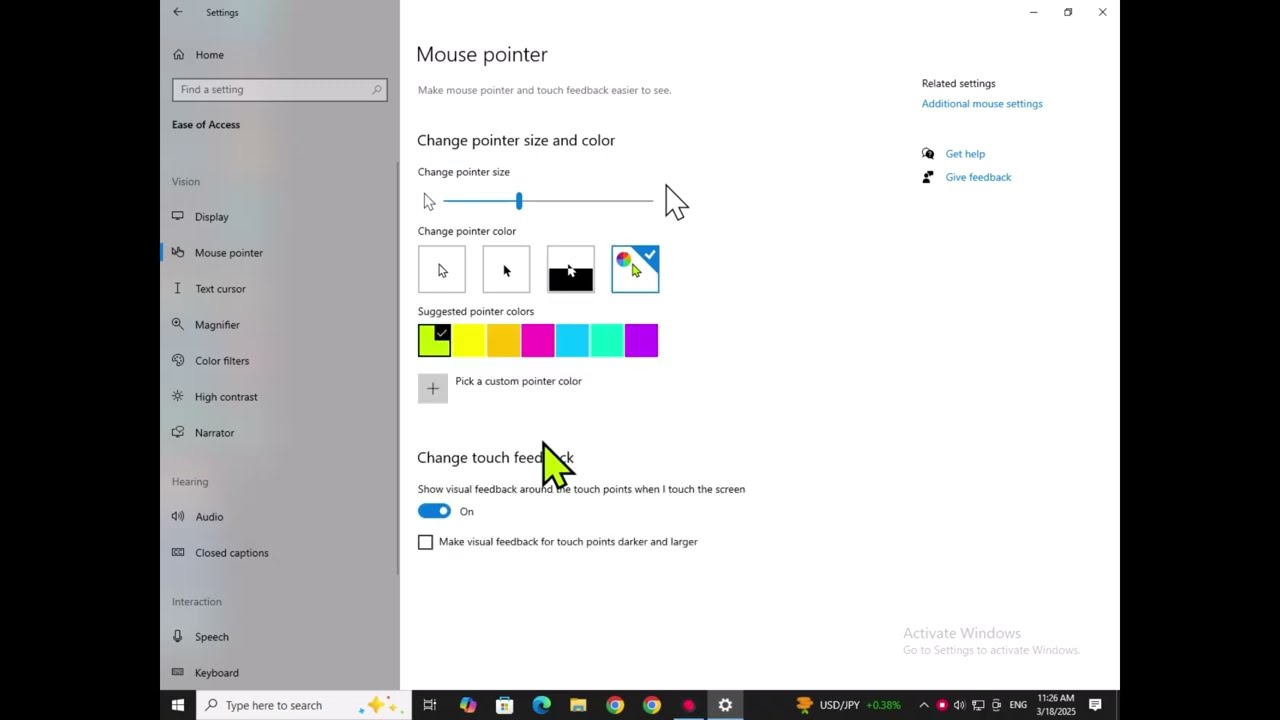This screenshot has height=720, width=1280.
Task: Turn off touch visual feedback toggle
Action: [x=434, y=511]
